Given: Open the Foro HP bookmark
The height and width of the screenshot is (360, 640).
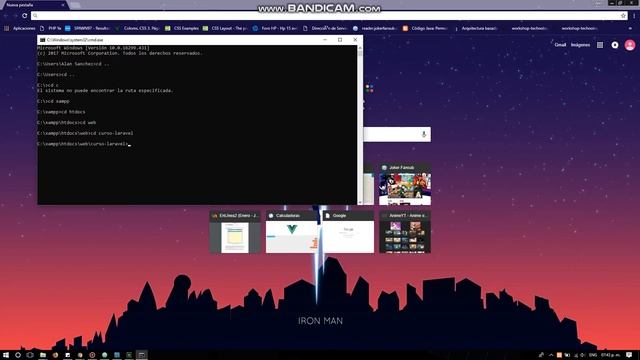Looking at the screenshot, I should [x=275, y=28].
